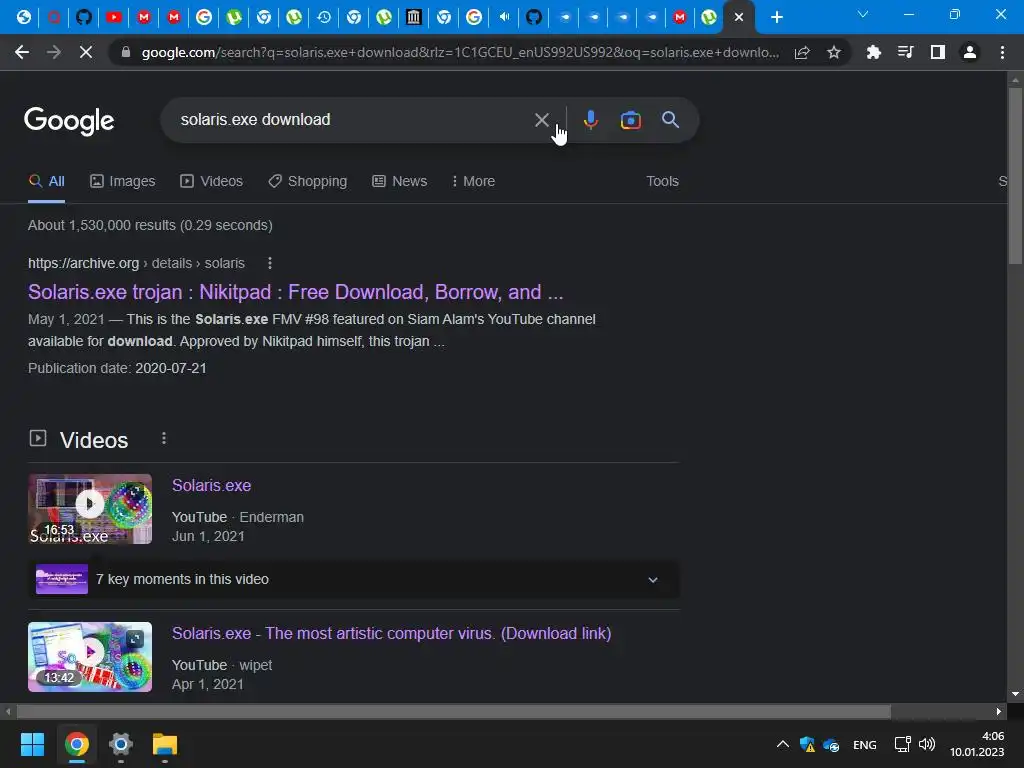Open the ENG language indicator

click(865, 745)
